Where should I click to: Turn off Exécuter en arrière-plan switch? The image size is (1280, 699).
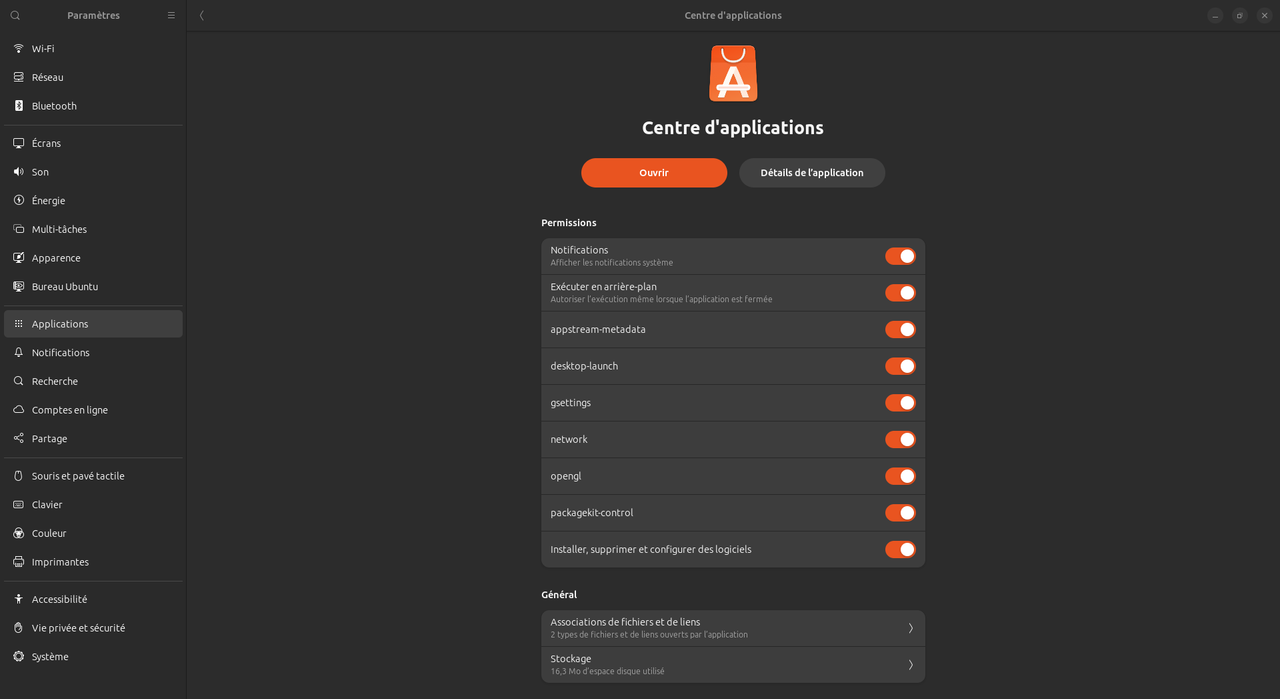tap(900, 293)
